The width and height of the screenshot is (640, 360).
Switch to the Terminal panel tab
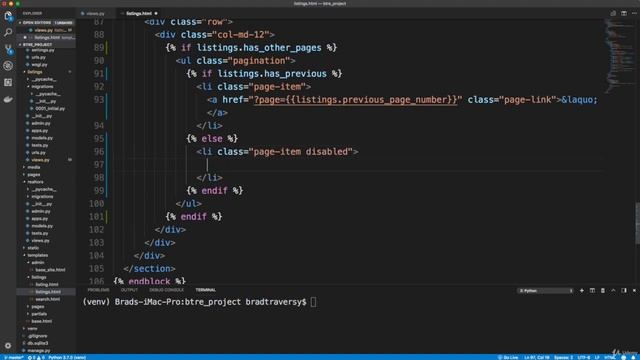206,290
